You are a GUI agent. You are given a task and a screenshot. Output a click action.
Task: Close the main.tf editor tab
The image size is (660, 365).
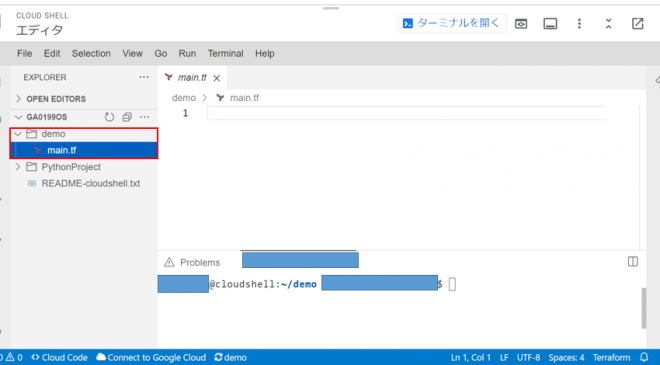point(216,78)
